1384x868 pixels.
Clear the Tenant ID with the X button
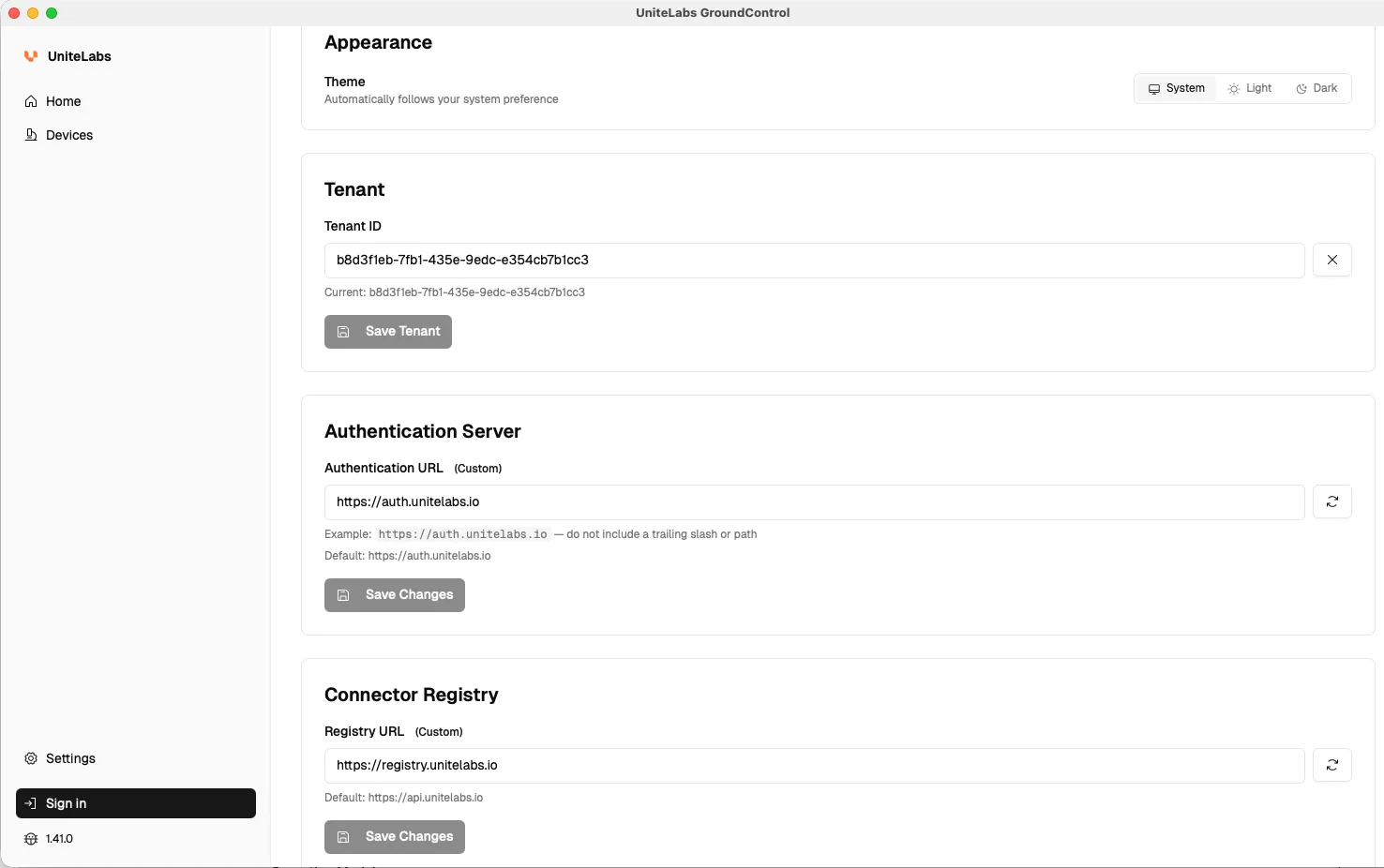pyautogui.click(x=1332, y=260)
